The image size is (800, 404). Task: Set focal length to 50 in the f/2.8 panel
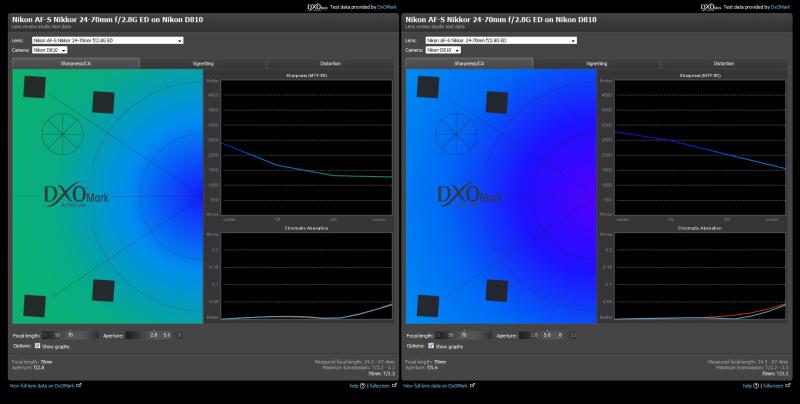click(x=57, y=335)
